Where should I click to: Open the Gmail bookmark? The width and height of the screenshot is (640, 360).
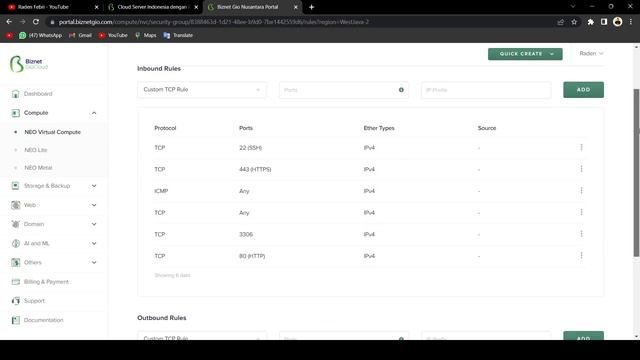(80, 36)
